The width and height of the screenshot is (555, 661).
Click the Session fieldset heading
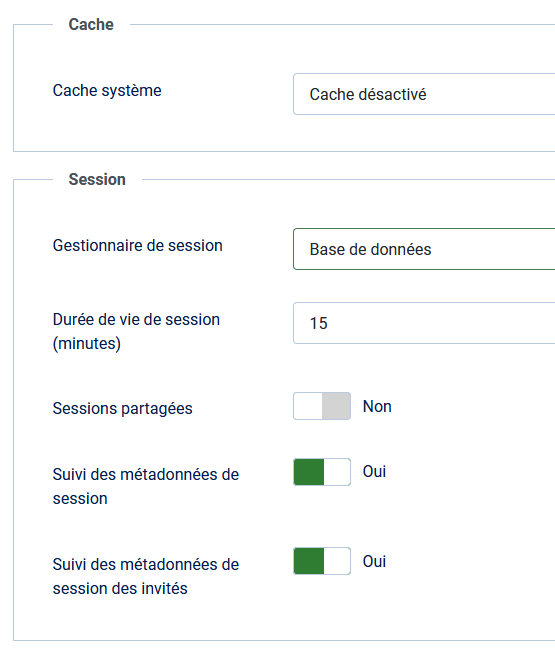tap(97, 180)
